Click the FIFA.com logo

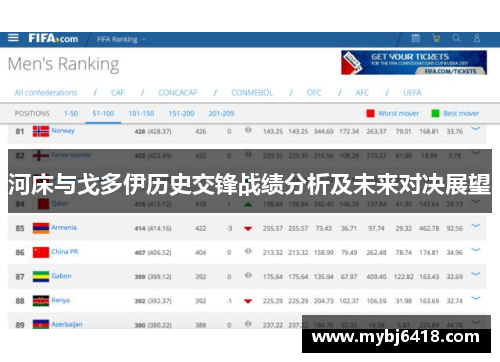(x=53, y=38)
